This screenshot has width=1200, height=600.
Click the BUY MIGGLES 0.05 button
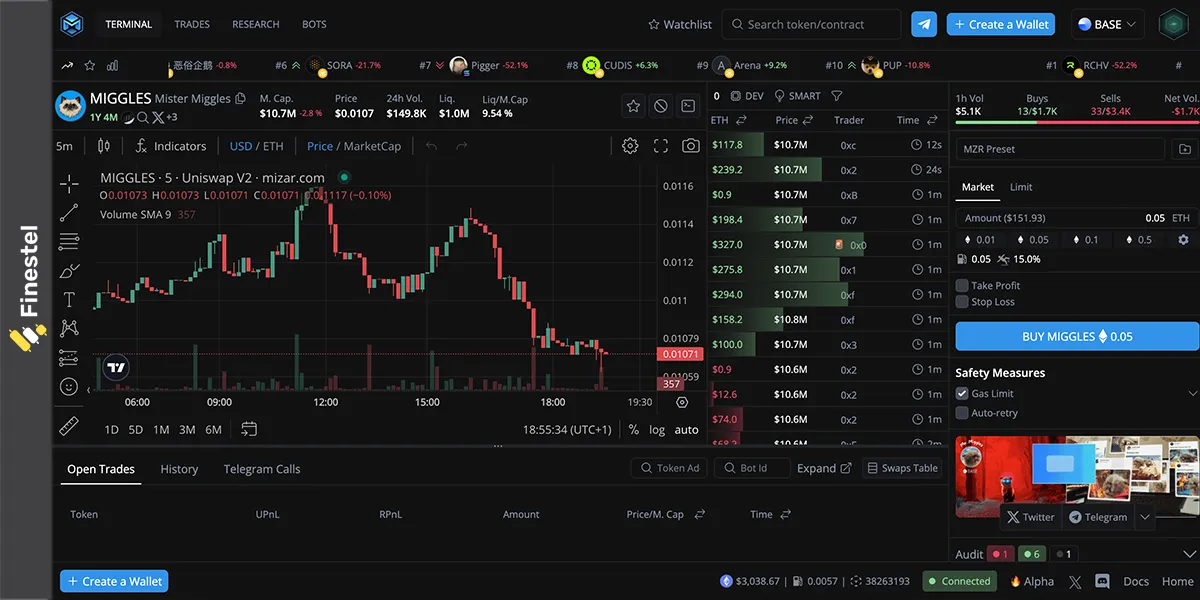tap(1077, 336)
